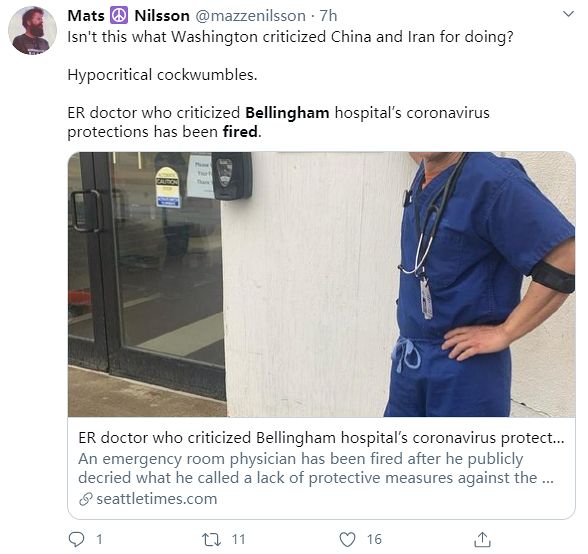588x554 pixels.
Task: Open the doctor in scrubs article photo
Action: click(x=321, y=284)
